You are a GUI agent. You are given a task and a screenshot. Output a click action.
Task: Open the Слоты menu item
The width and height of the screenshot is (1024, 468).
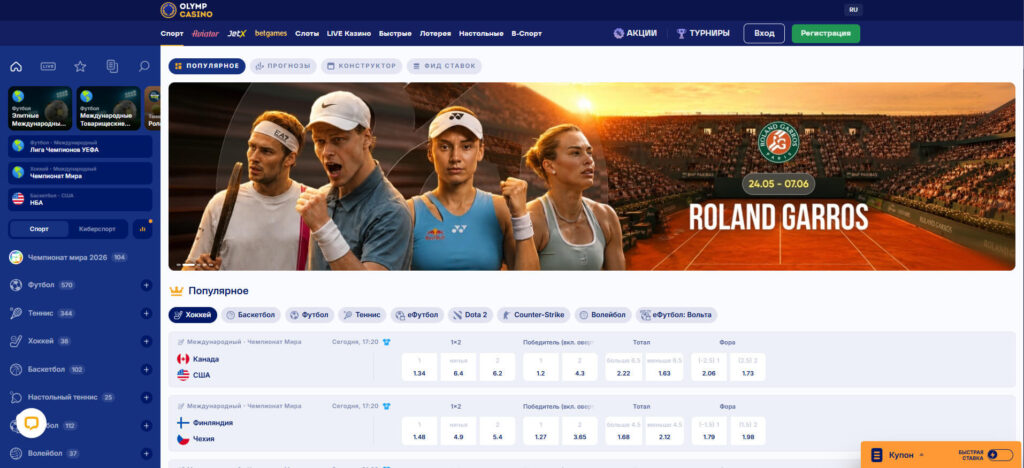pyautogui.click(x=307, y=33)
